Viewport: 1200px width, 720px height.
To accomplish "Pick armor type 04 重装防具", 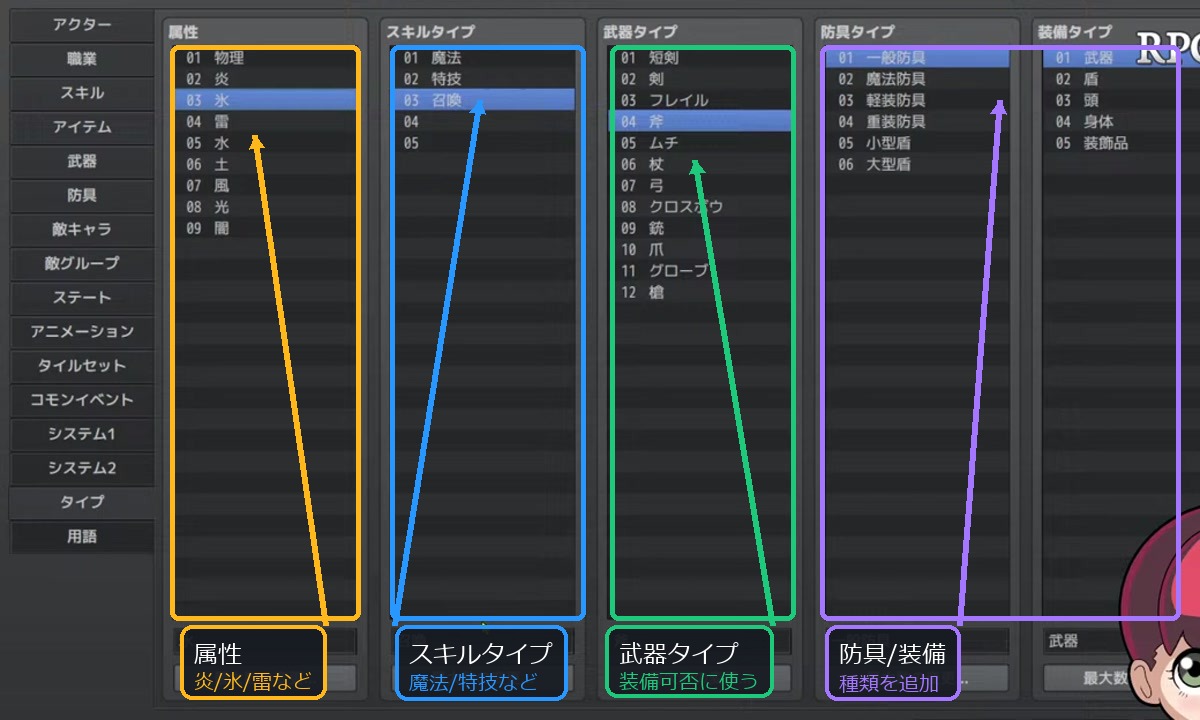I will pos(918,121).
